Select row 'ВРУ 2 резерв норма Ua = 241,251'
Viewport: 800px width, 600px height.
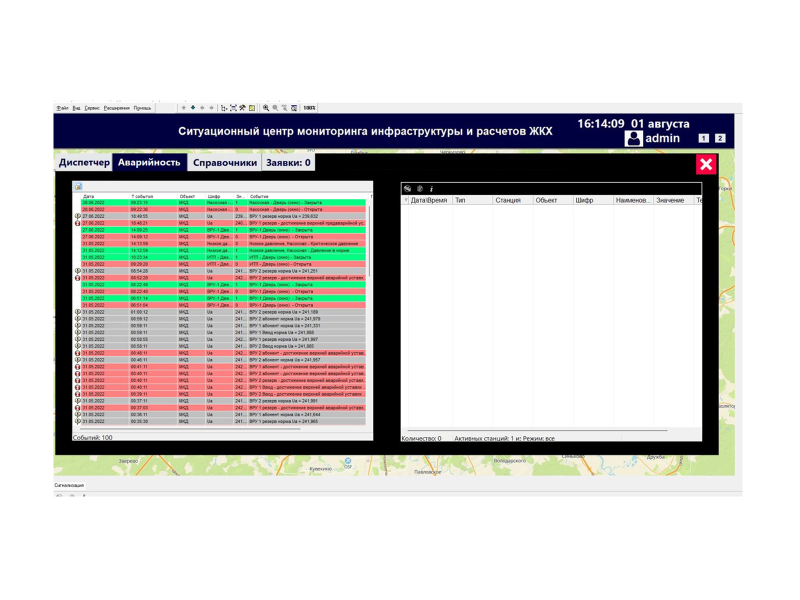point(223,271)
